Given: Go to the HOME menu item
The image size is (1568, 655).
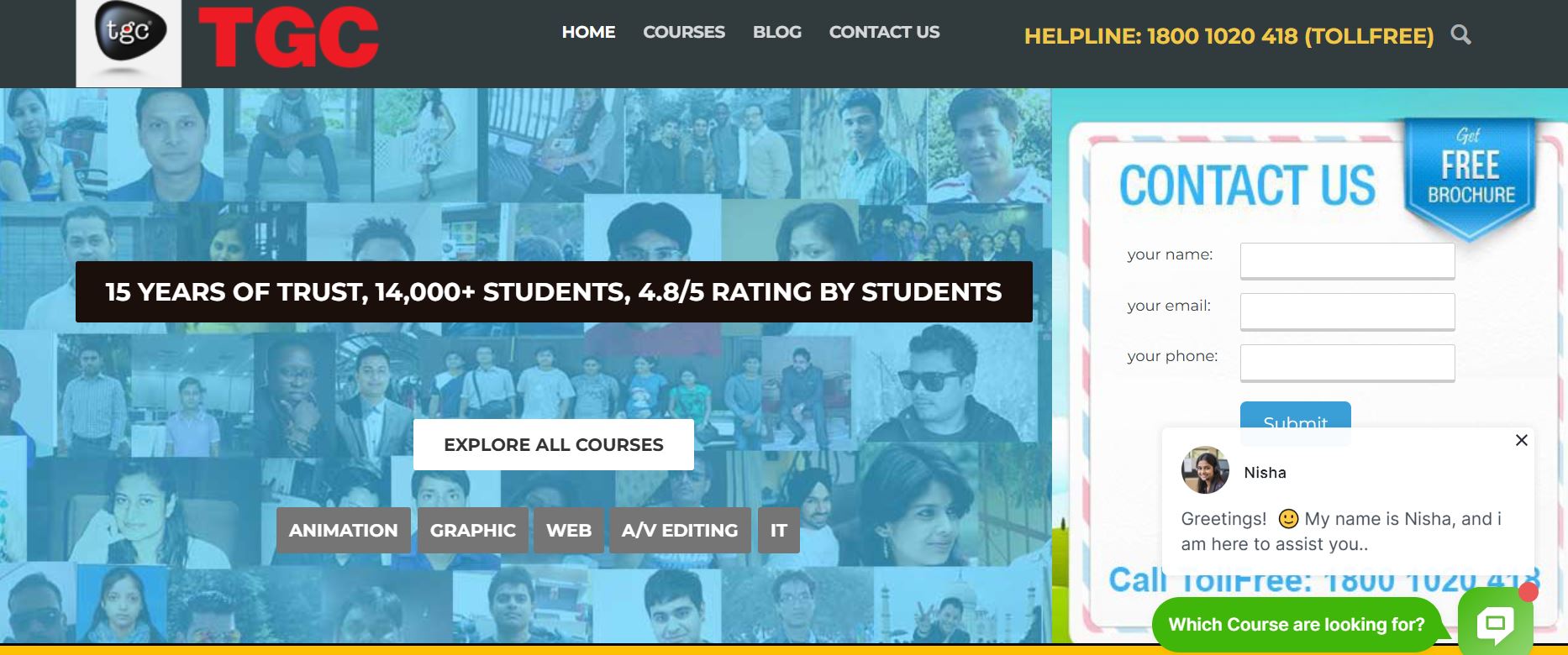Looking at the screenshot, I should [588, 32].
